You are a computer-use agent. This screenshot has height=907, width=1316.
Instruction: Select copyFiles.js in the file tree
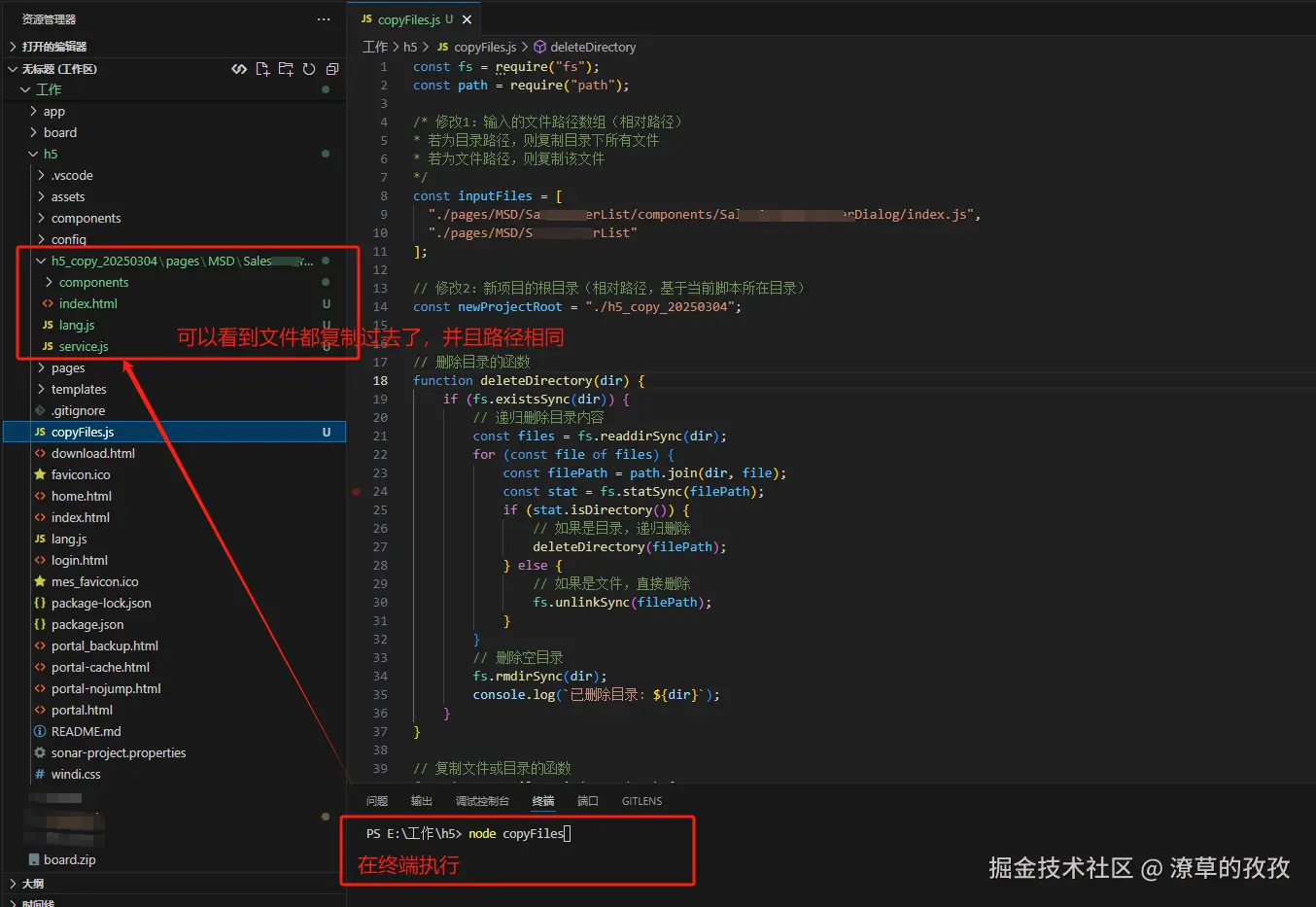175,432
